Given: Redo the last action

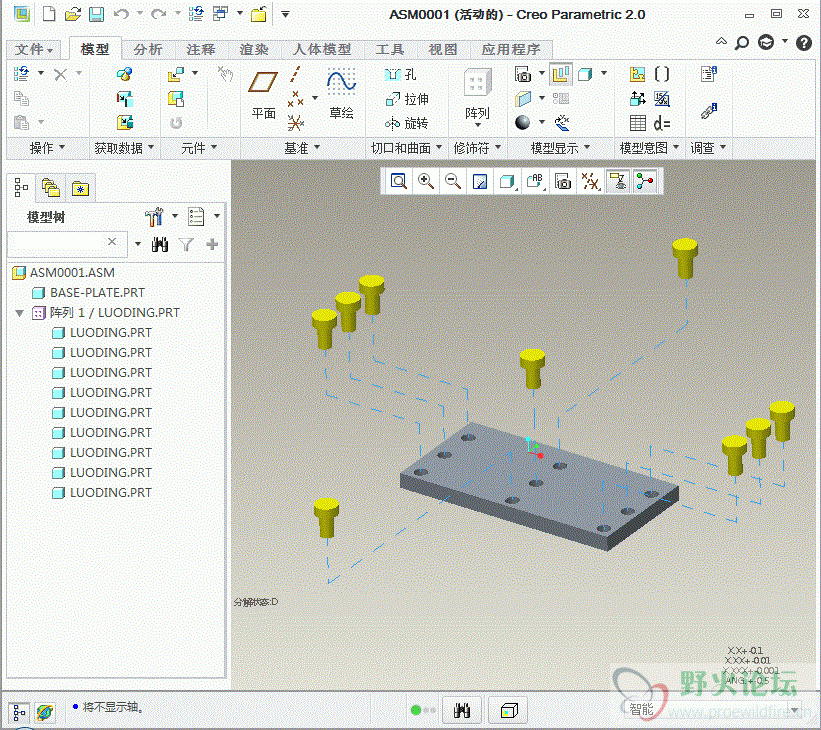Looking at the screenshot, I should (159, 14).
